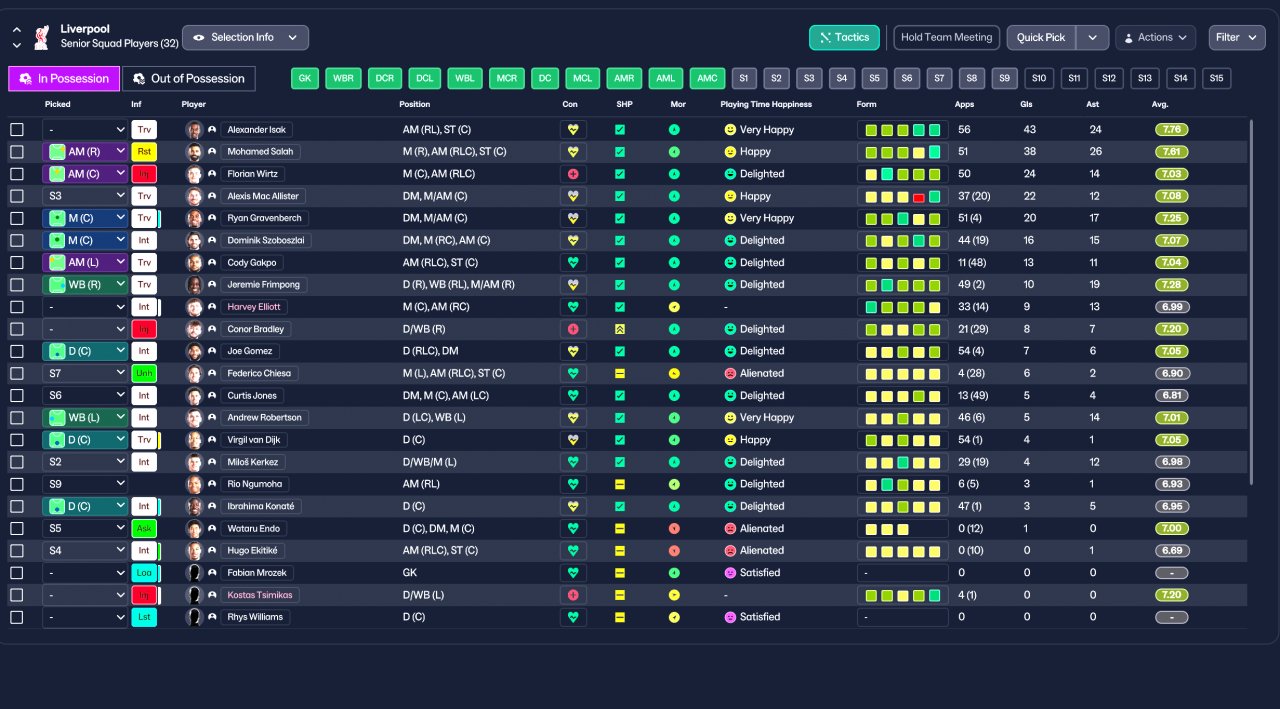Click Federico Chiesa's green Unh info badge
Image resolution: width=1280 pixels, height=709 pixels.
pos(144,373)
